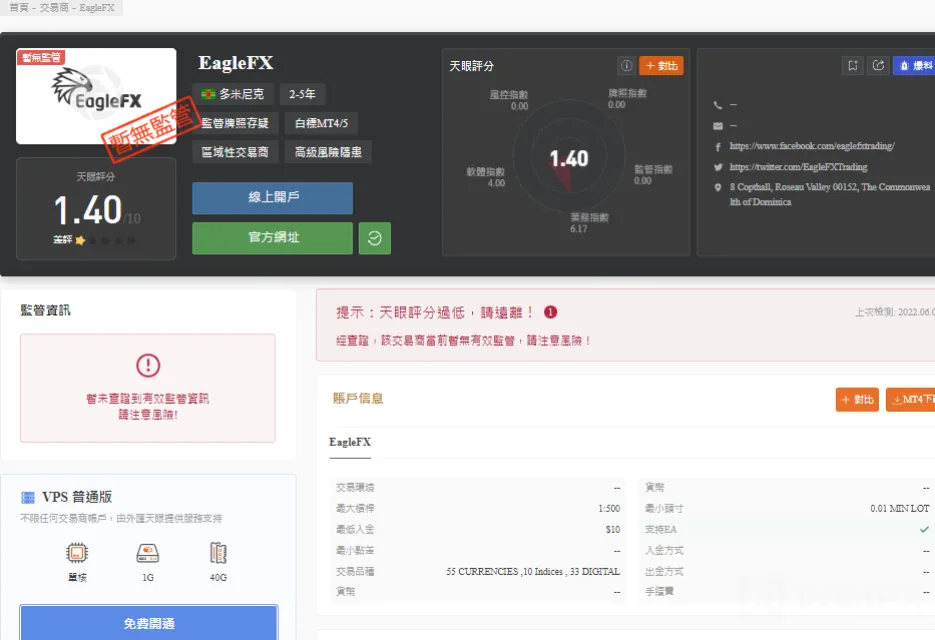Click the blue 爆料 button
The width and height of the screenshot is (935, 640).
(x=915, y=66)
